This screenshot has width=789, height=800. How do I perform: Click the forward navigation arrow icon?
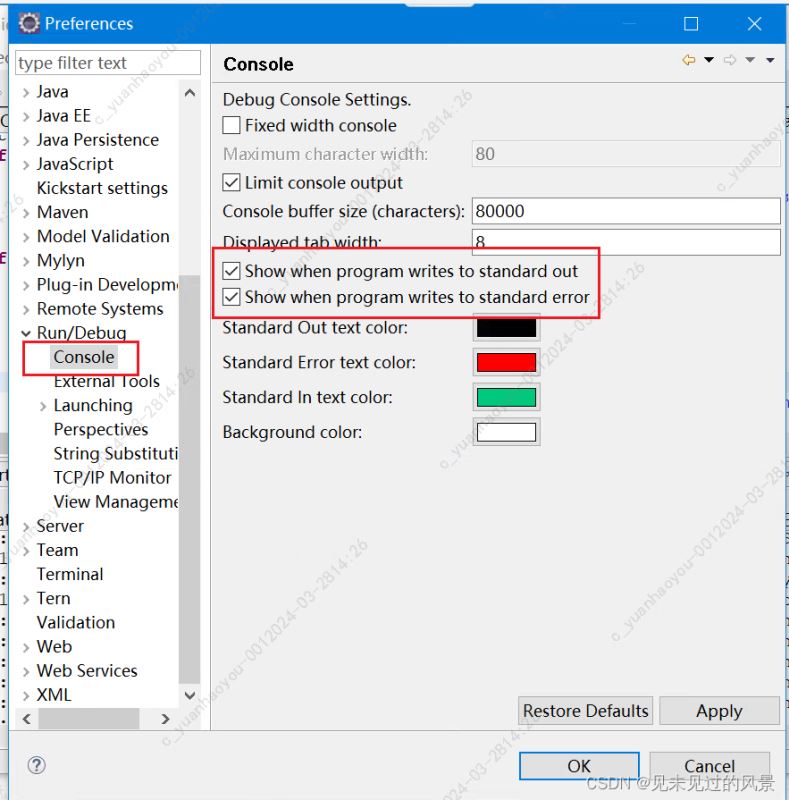click(730, 60)
